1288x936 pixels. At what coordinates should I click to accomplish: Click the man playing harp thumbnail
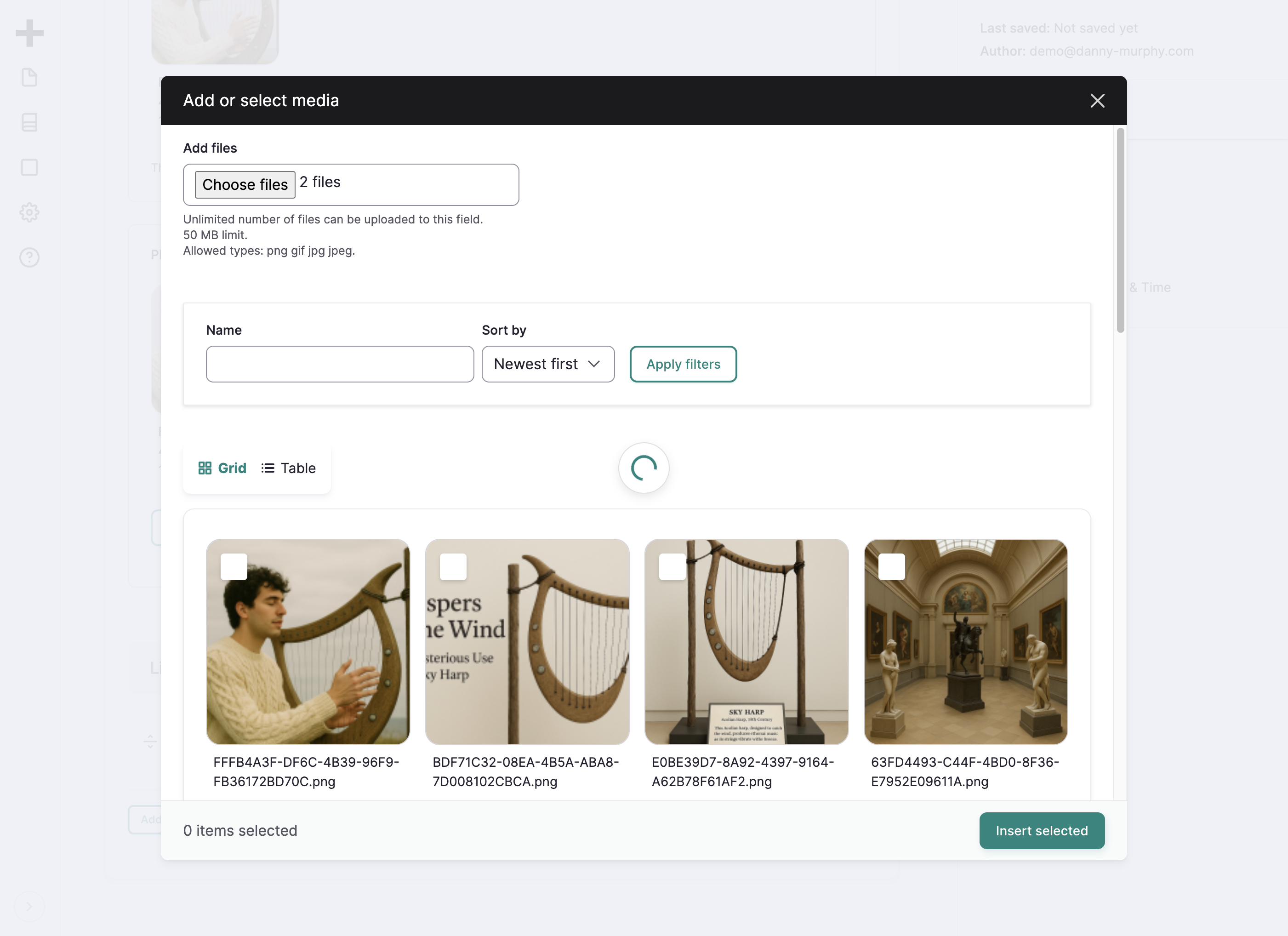tap(308, 642)
